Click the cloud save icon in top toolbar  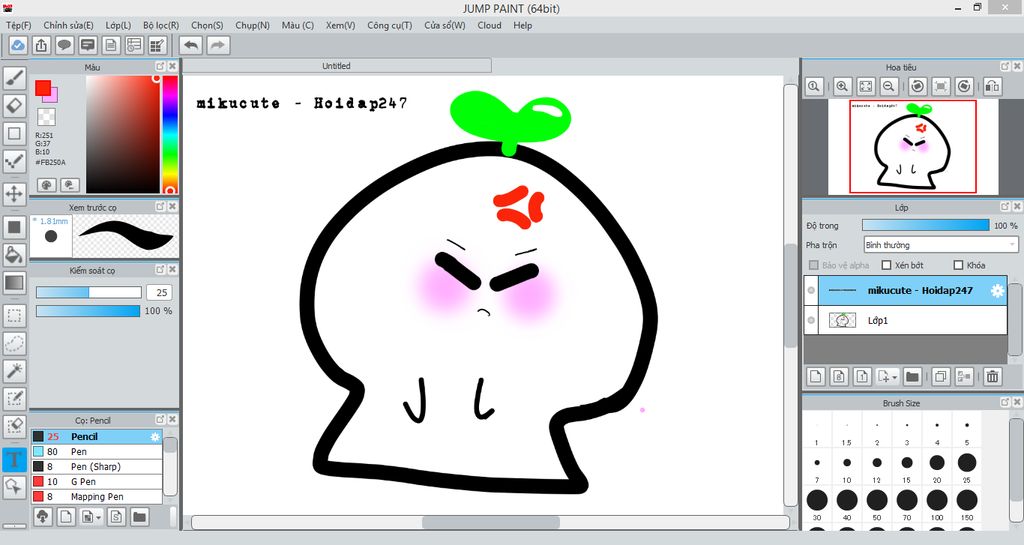click(18, 45)
